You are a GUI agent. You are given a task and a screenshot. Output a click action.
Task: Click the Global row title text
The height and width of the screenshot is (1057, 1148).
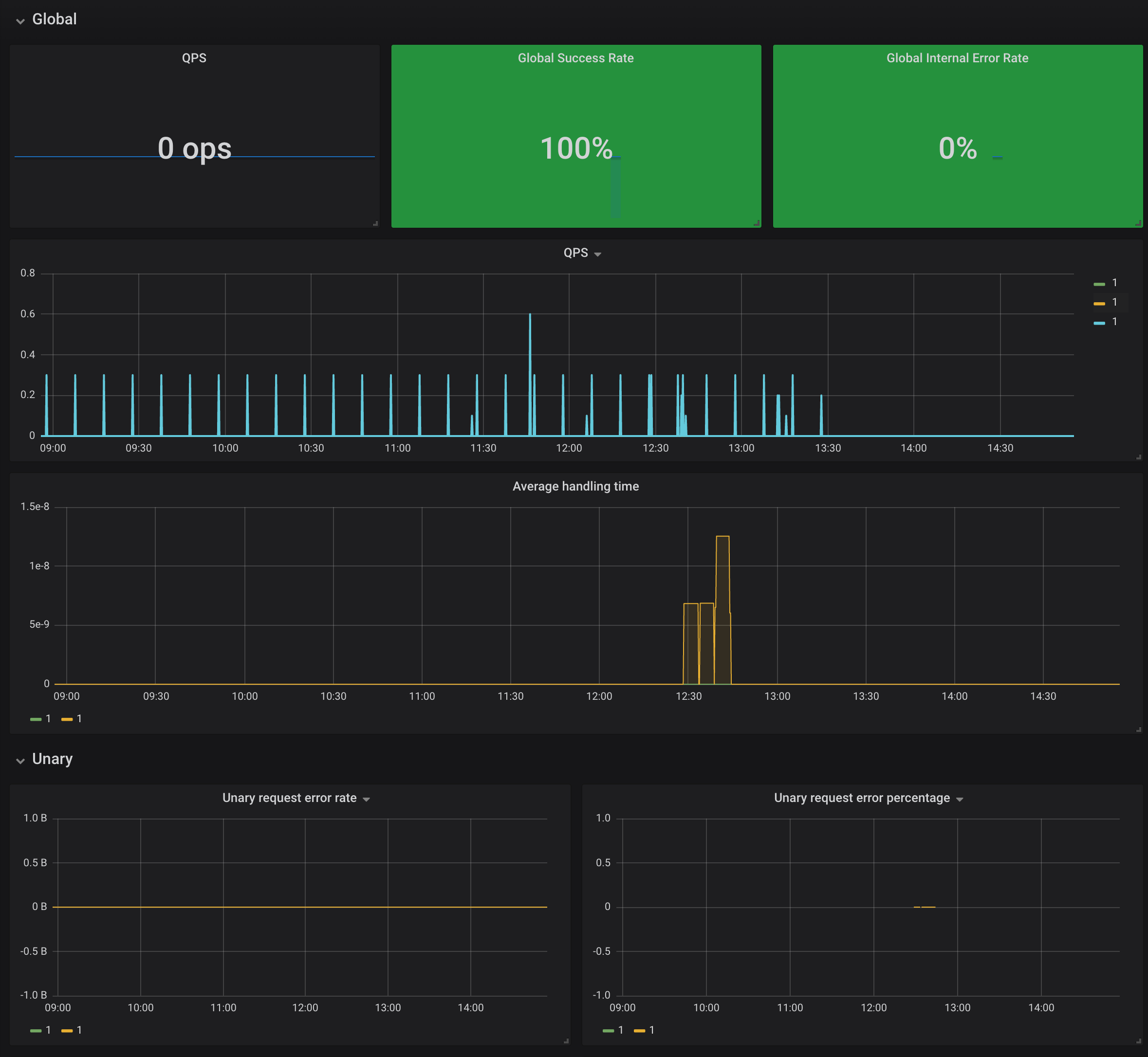tap(55, 19)
